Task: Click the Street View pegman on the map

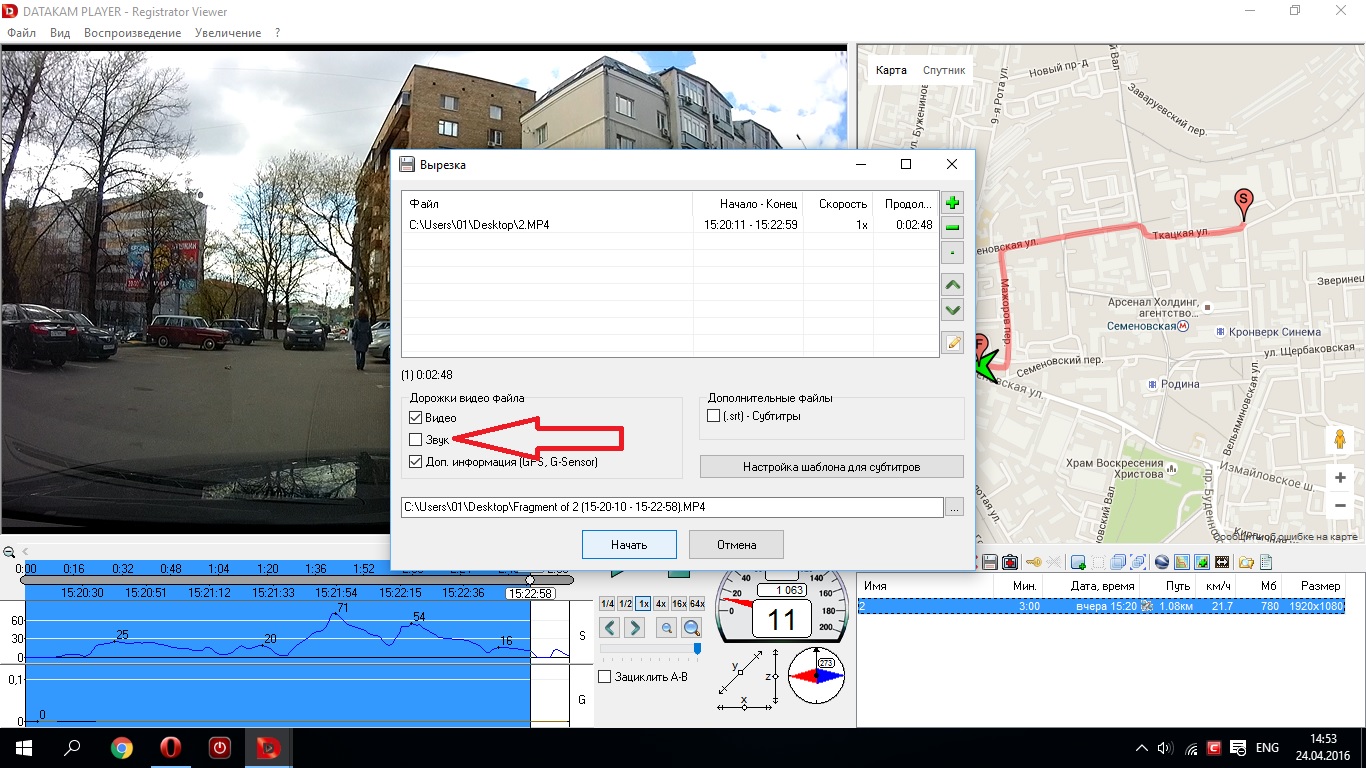Action: [1340, 440]
